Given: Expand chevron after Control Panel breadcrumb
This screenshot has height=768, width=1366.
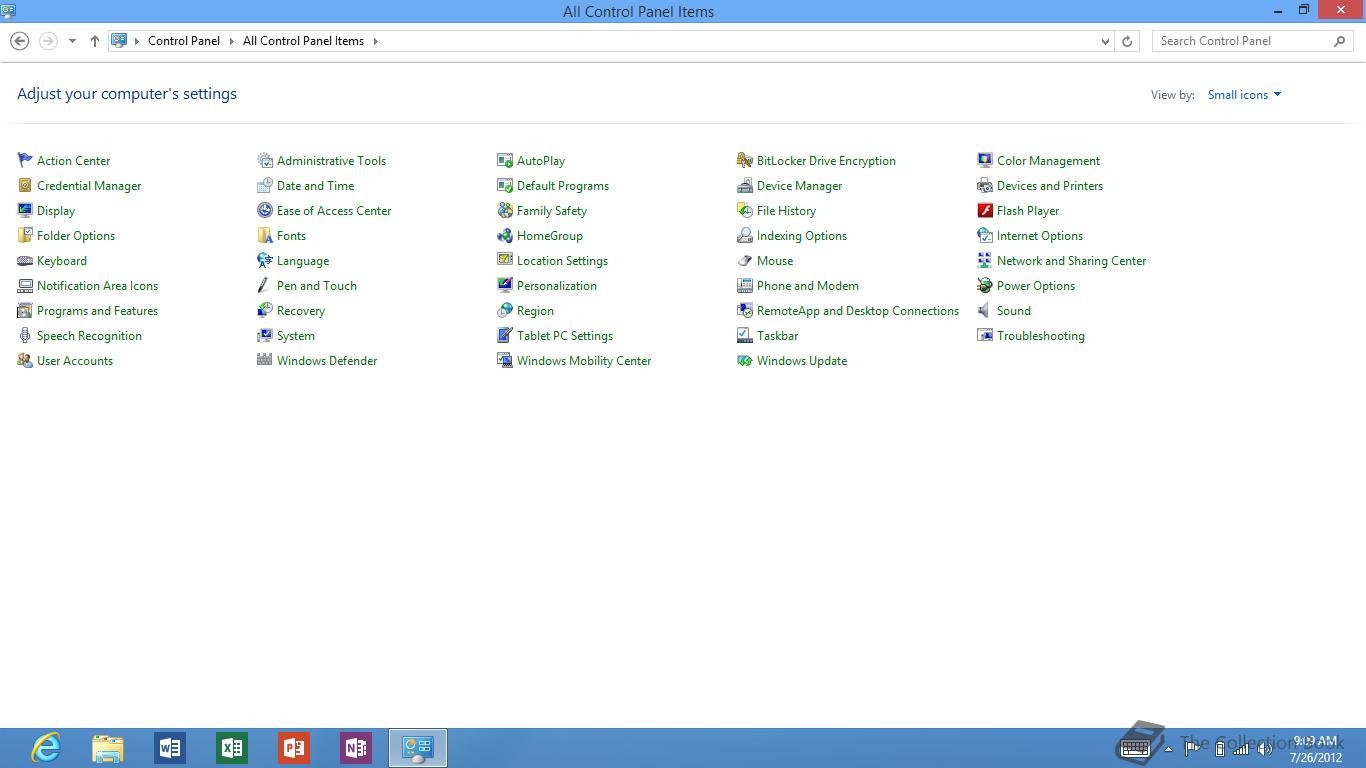Looking at the screenshot, I should [x=231, y=41].
